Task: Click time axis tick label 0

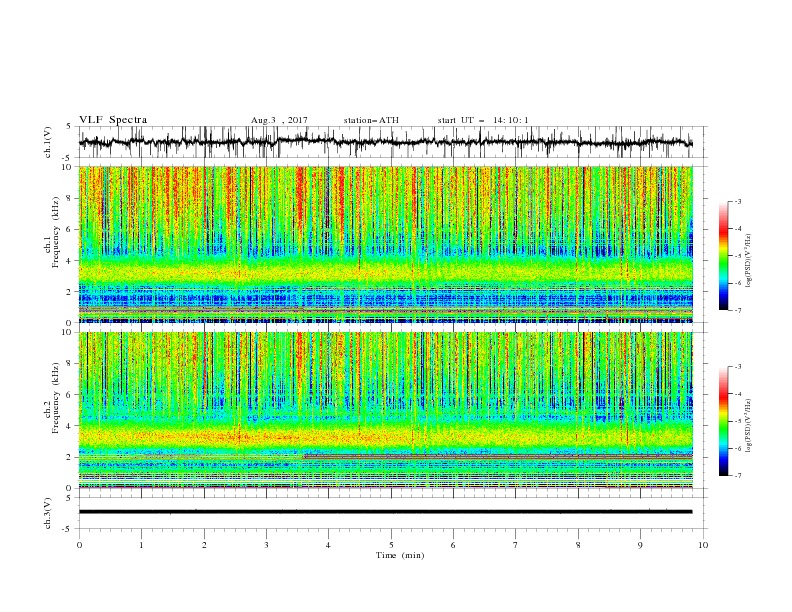Action: coord(79,545)
